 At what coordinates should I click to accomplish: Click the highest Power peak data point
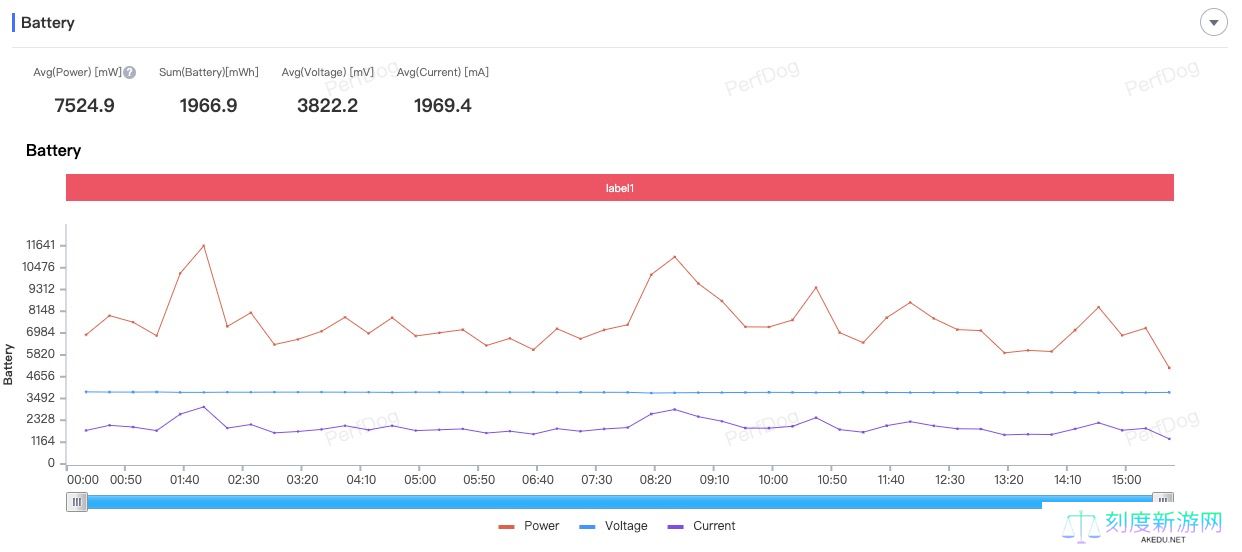click(204, 245)
